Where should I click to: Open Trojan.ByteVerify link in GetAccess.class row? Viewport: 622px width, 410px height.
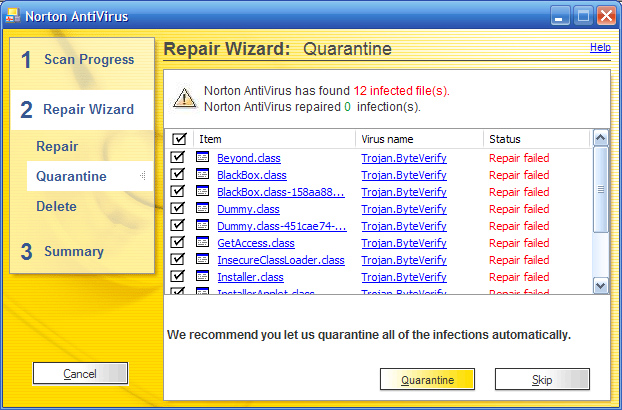click(x=404, y=243)
